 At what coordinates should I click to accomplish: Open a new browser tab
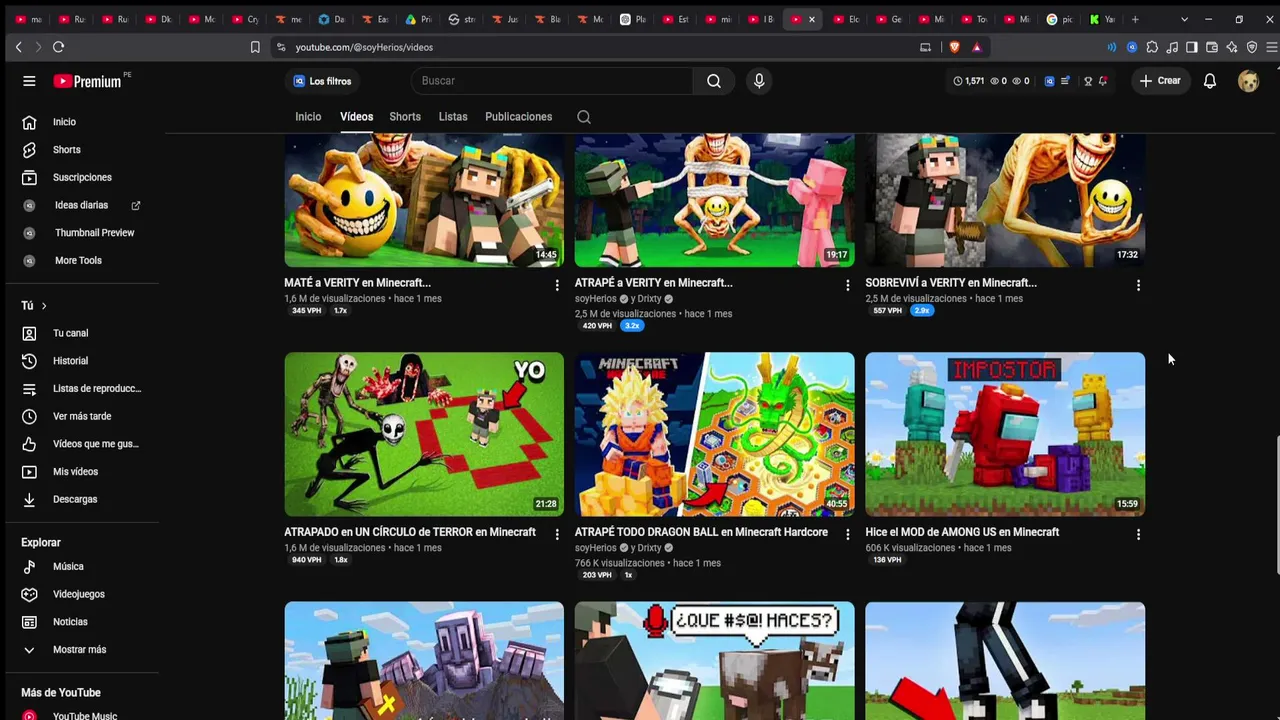click(x=1135, y=19)
